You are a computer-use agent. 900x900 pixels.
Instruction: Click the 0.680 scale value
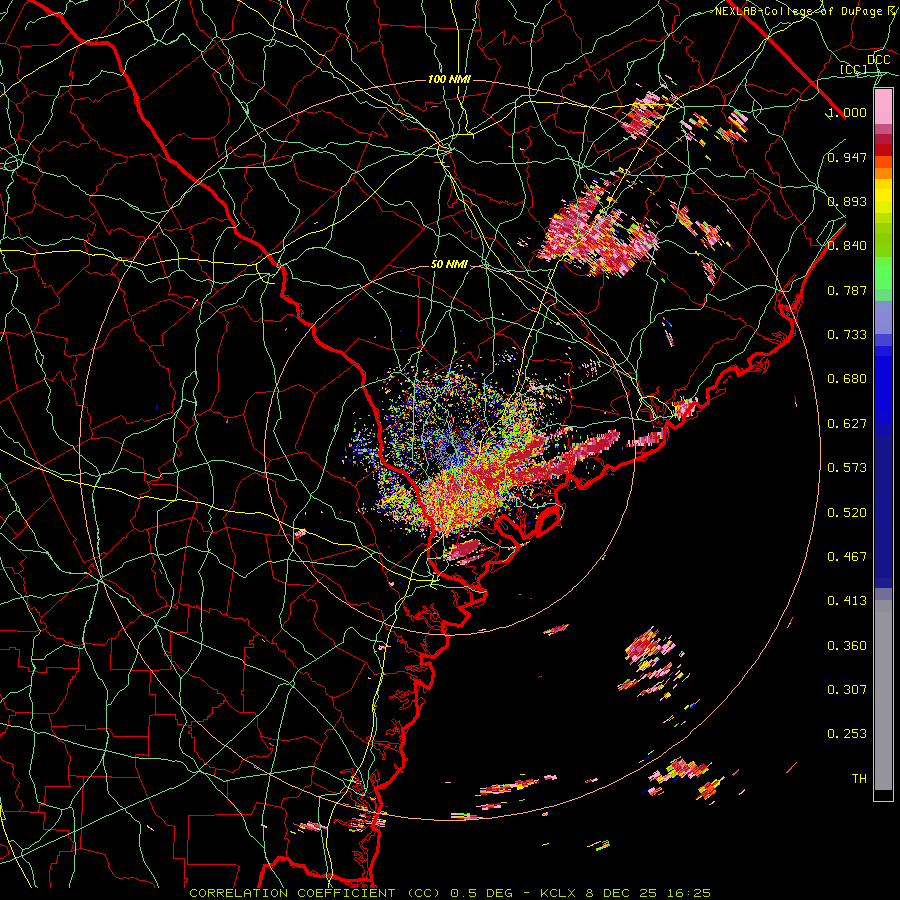pos(847,379)
